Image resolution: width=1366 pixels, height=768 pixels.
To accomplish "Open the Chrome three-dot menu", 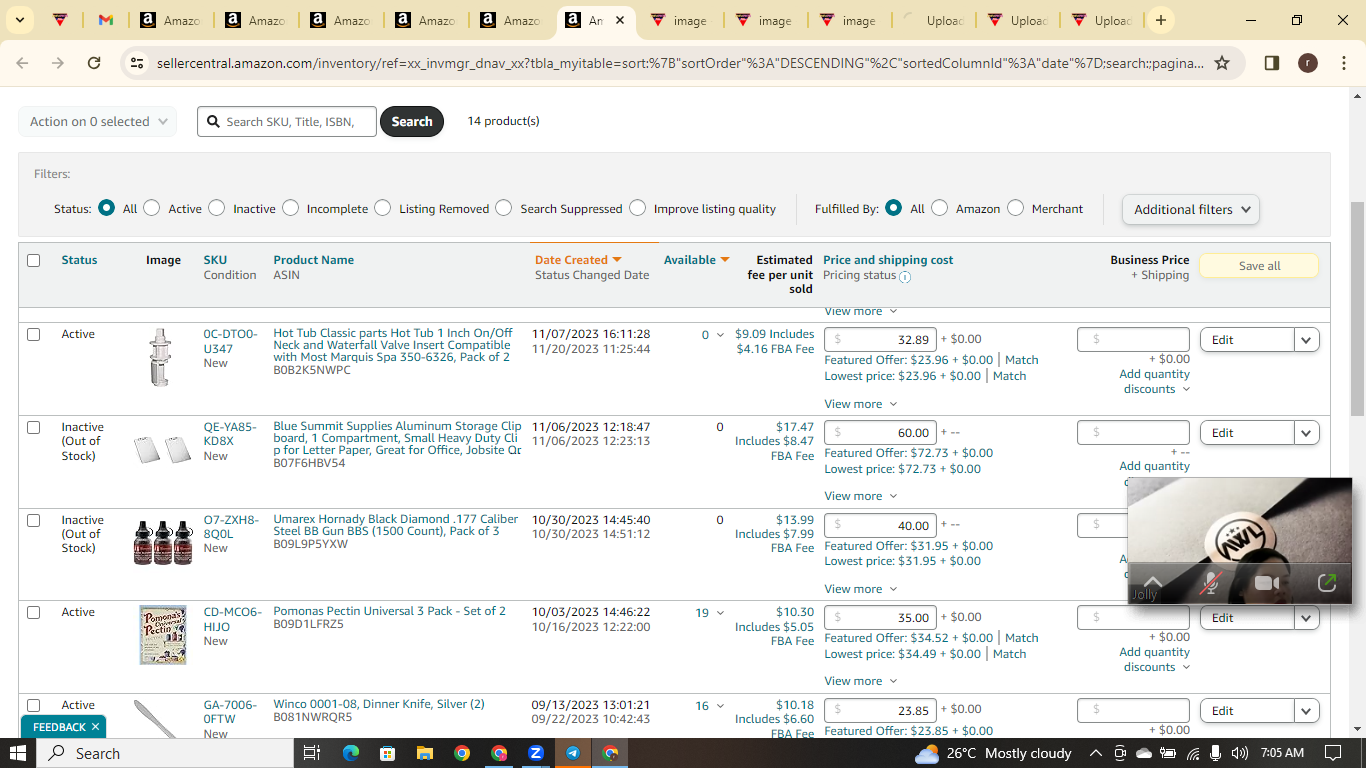I will (1343, 63).
